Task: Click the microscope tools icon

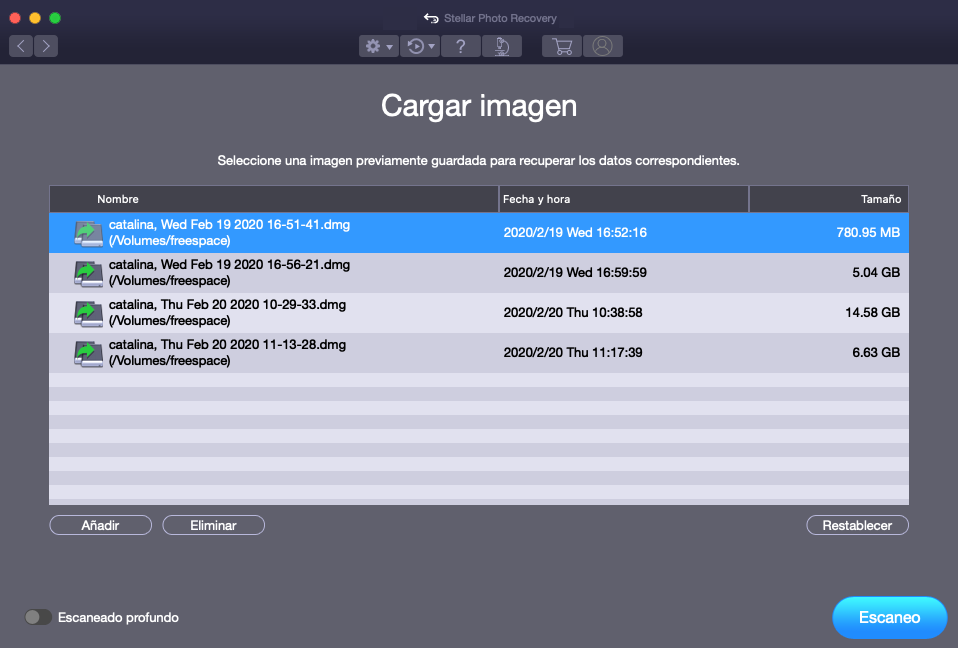Action: pyautogui.click(x=501, y=46)
